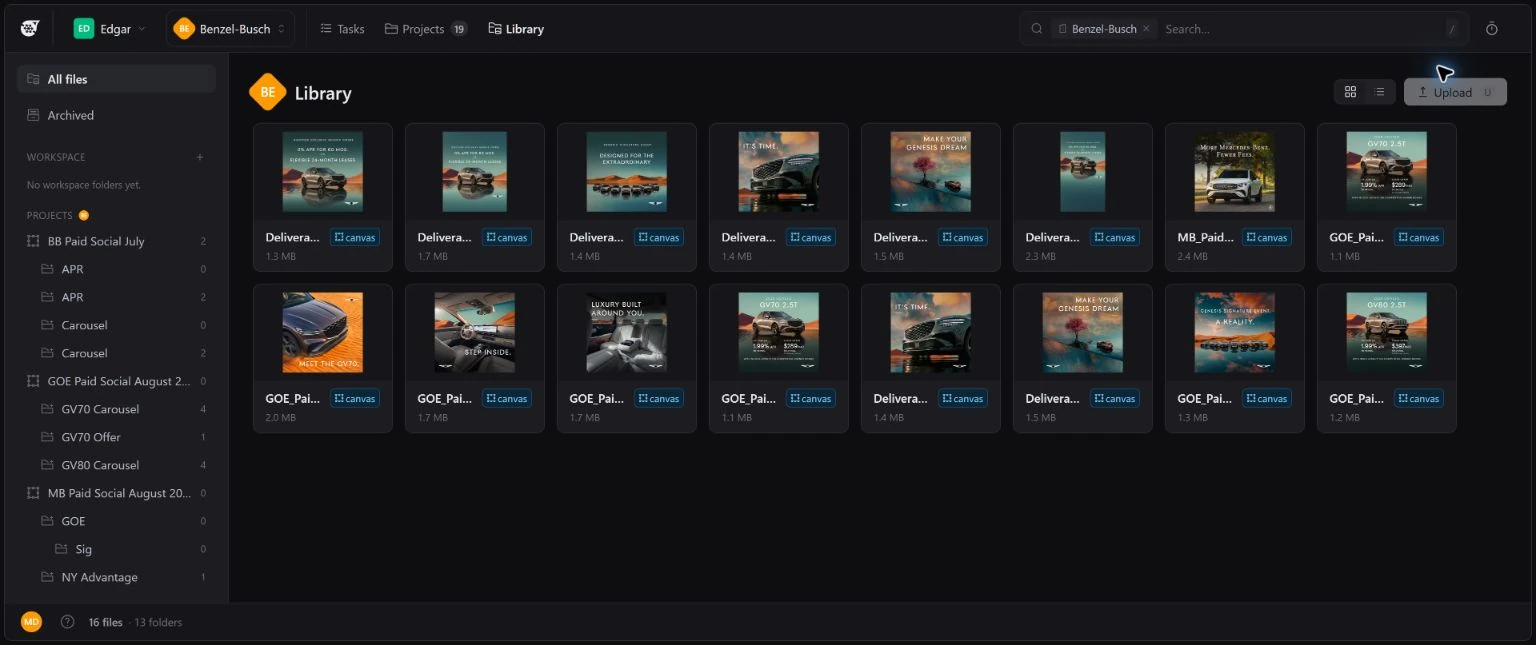Open the 'Meet the GV70' thumbnail

pos(323,332)
